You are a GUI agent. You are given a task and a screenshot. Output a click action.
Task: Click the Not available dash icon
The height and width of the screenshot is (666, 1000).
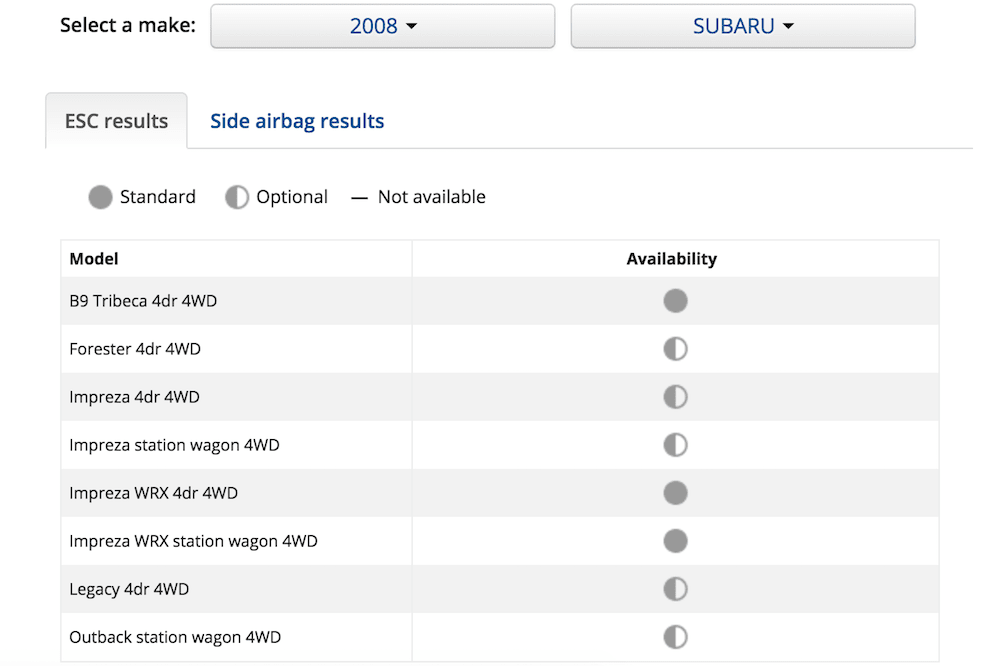359,198
